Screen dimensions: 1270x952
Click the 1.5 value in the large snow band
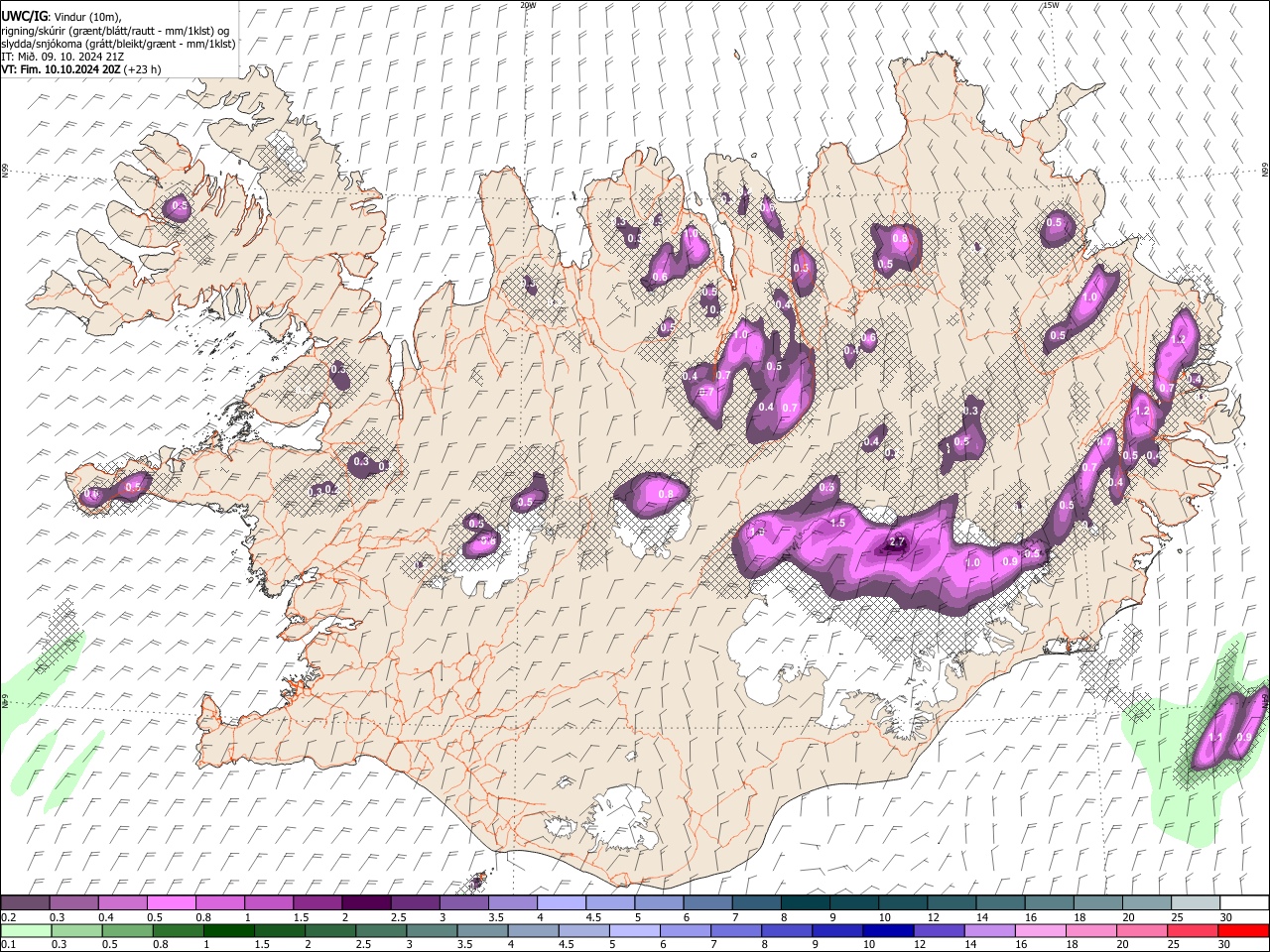point(836,523)
